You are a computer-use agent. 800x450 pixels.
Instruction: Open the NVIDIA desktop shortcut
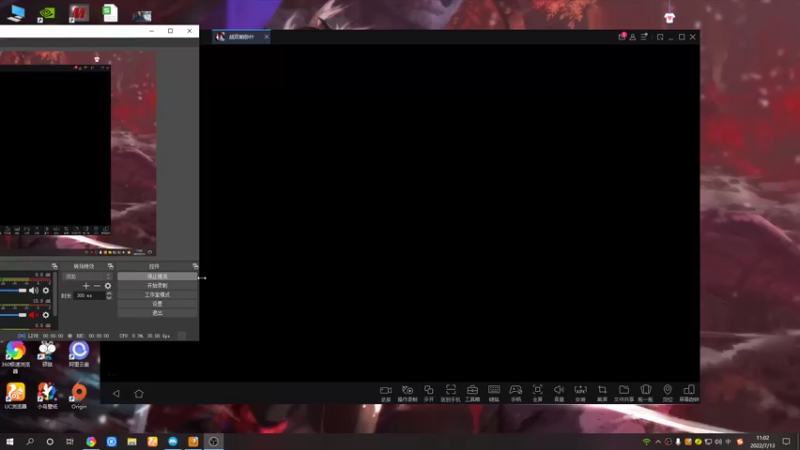[x=47, y=13]
